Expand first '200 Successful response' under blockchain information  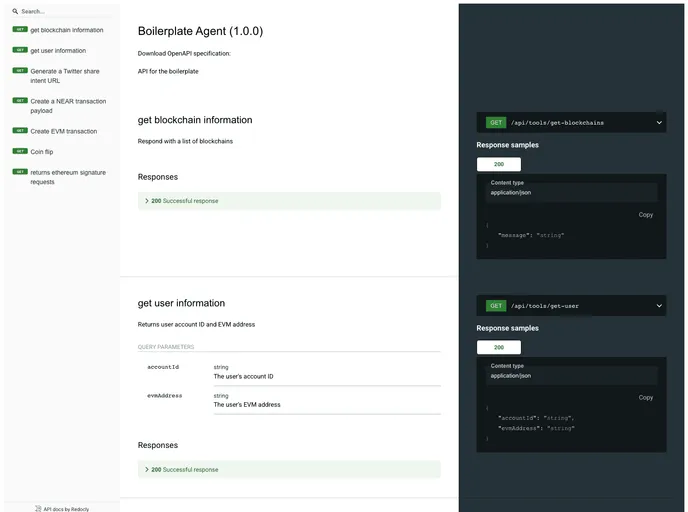289,201
